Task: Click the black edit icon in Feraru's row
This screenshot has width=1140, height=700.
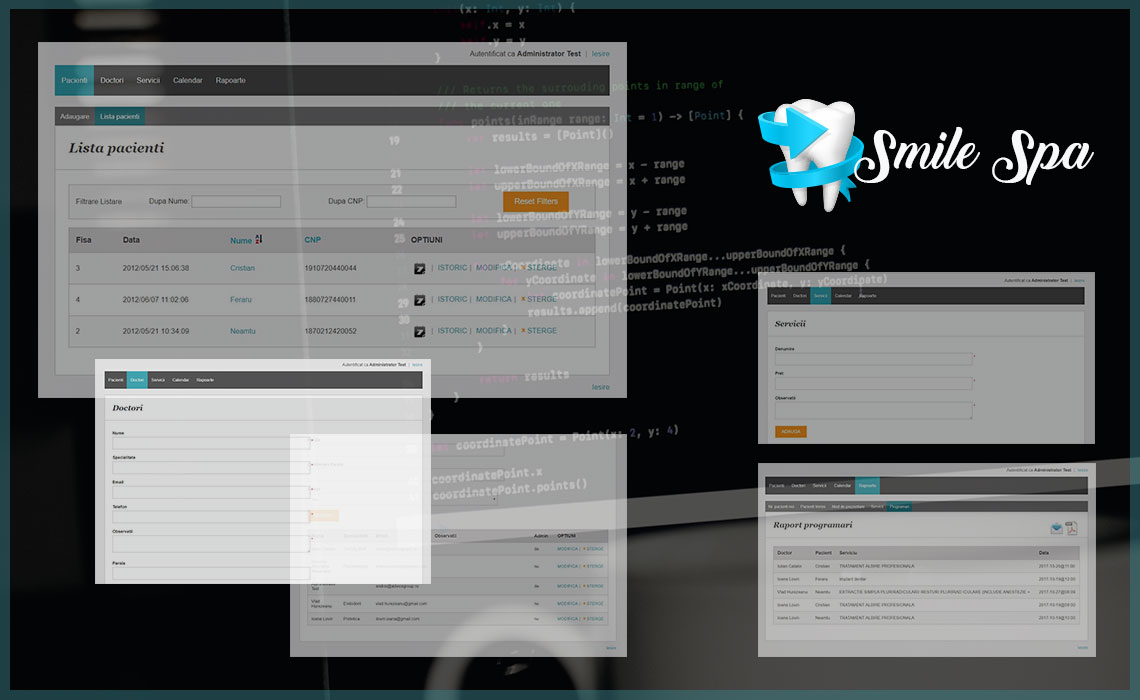Action: coord(420,300)
